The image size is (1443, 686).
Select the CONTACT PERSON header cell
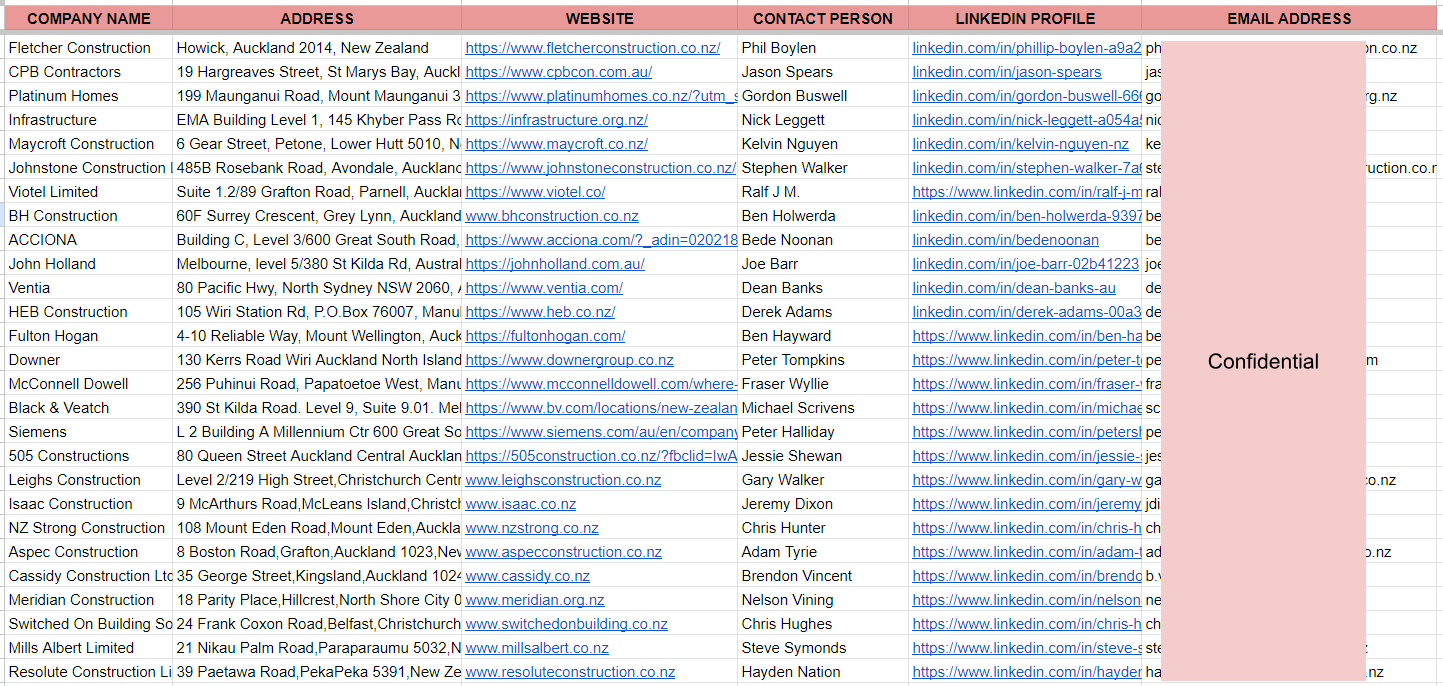coord(823,18)
